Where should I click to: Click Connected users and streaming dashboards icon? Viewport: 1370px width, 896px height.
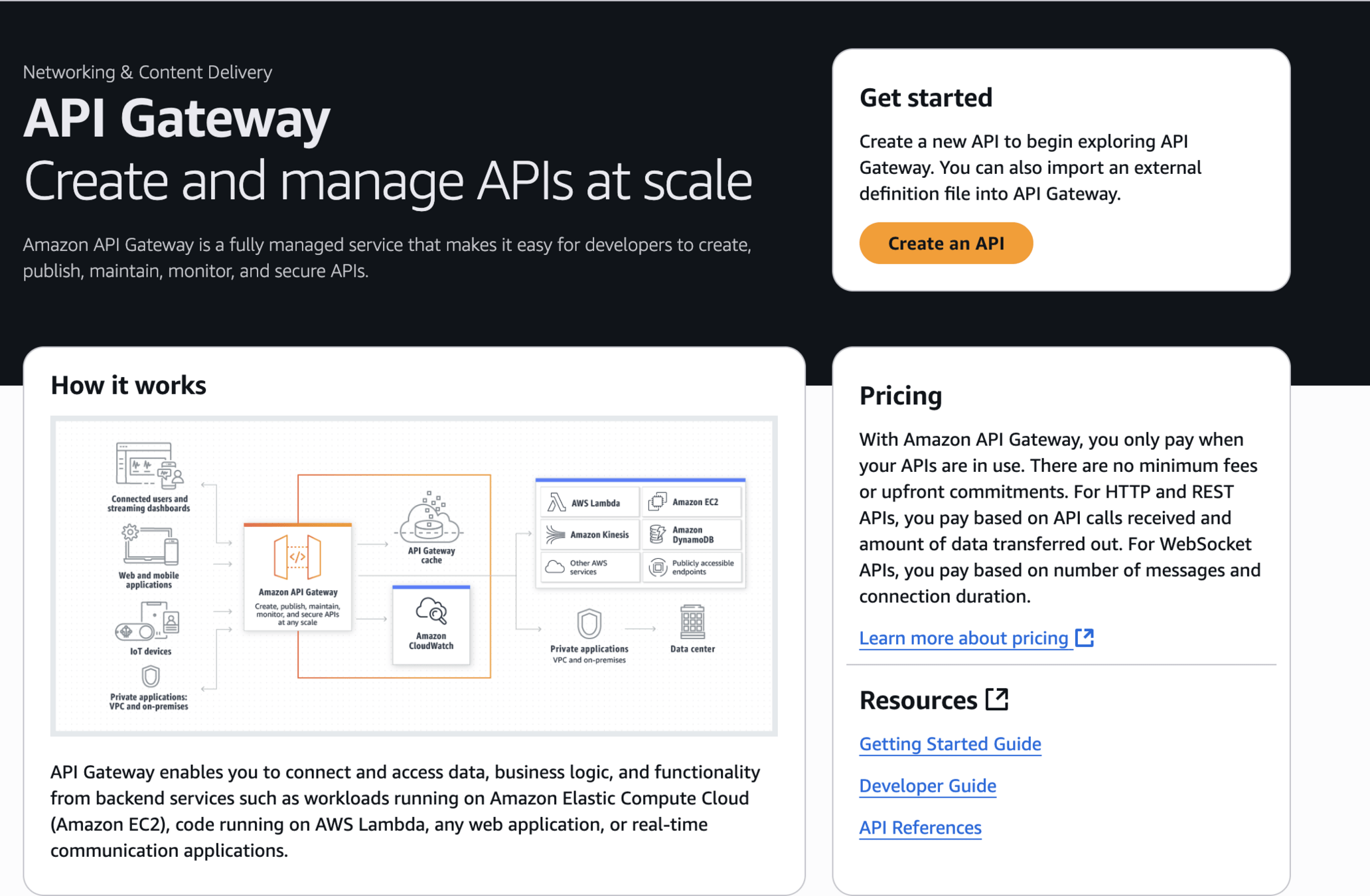(149, 465)
